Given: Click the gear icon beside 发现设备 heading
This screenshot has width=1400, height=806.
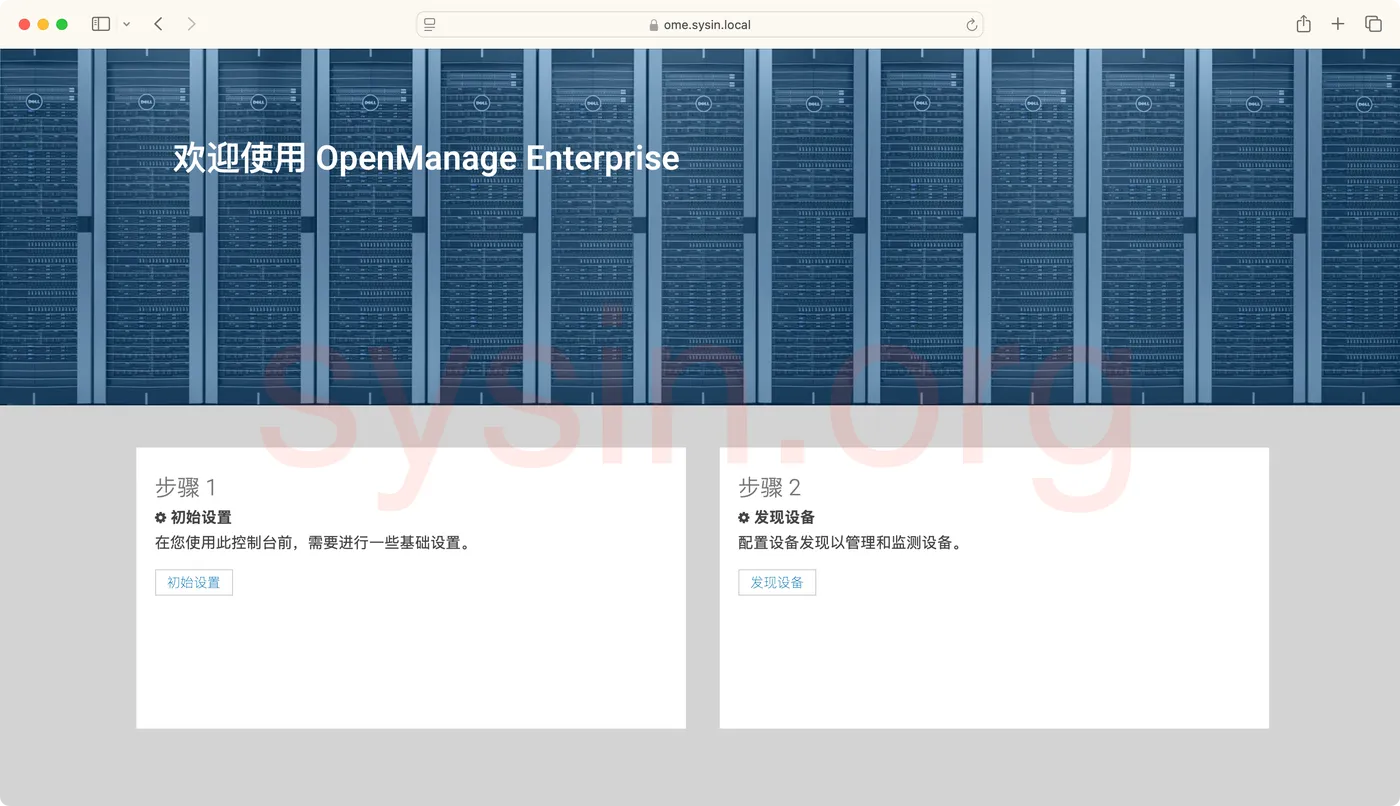Looking at the screenshot, I should (744, 518).
